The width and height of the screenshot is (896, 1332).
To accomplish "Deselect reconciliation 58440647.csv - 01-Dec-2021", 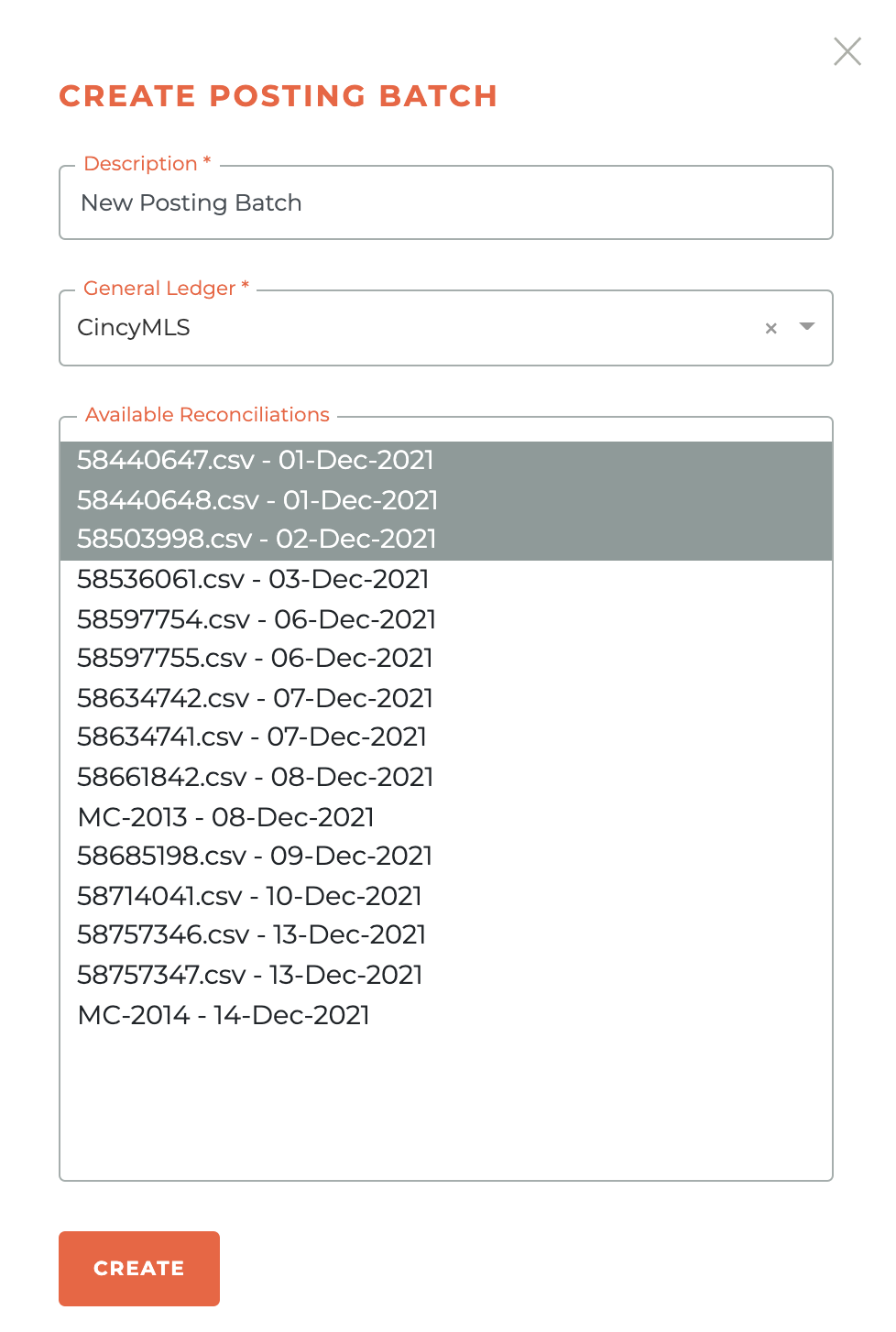I will pos(255,461).
